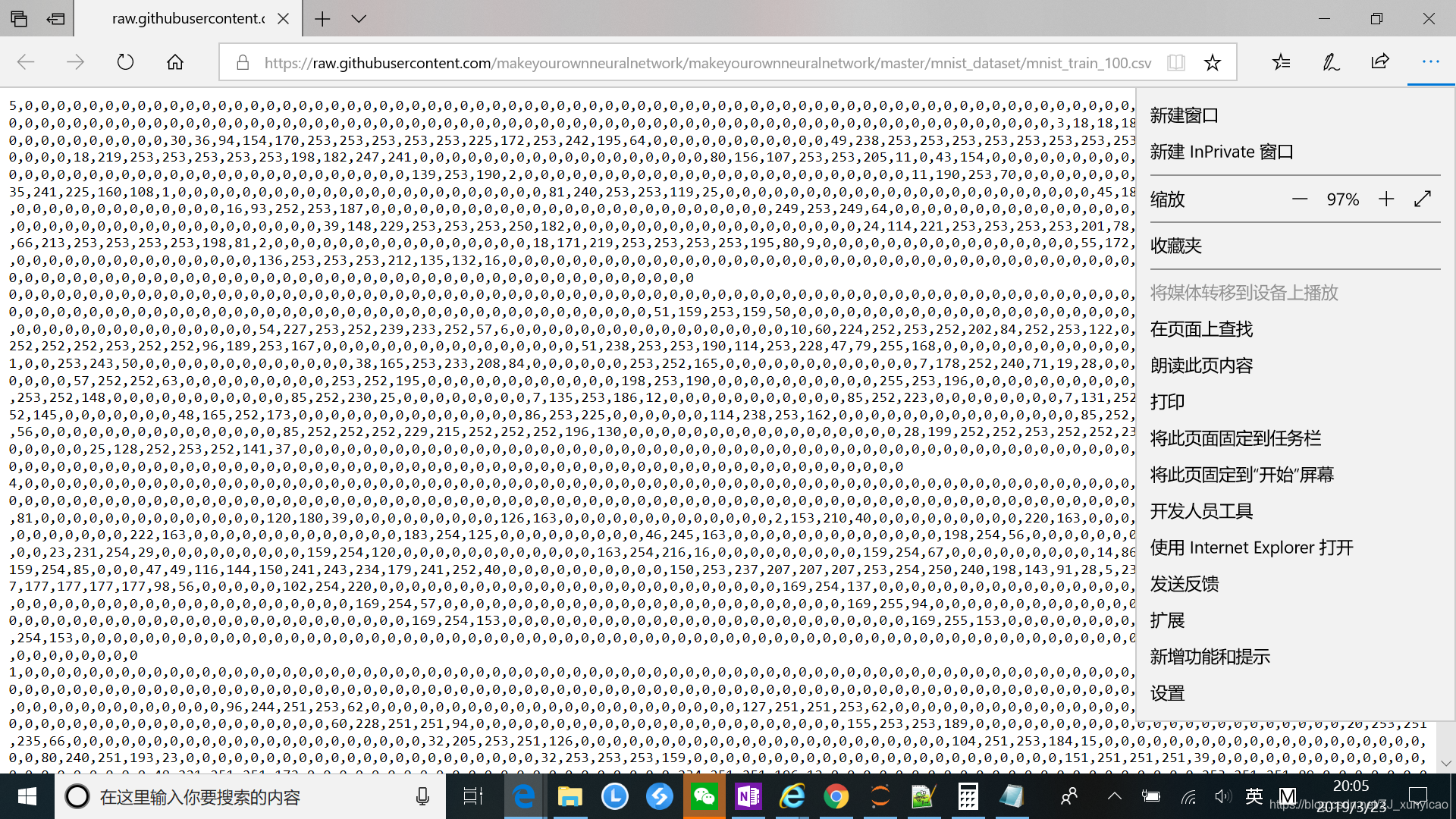
Task: Open the notebook app taskbar icon
Action: (x=1012, y=796)
